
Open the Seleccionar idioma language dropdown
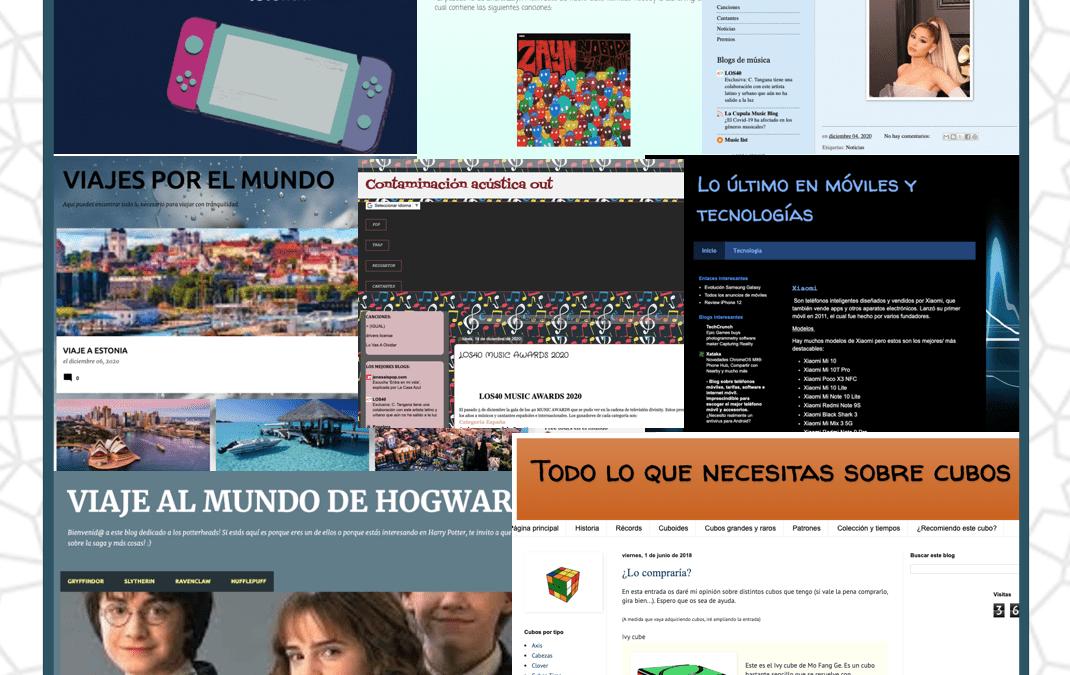click(392, 205)
